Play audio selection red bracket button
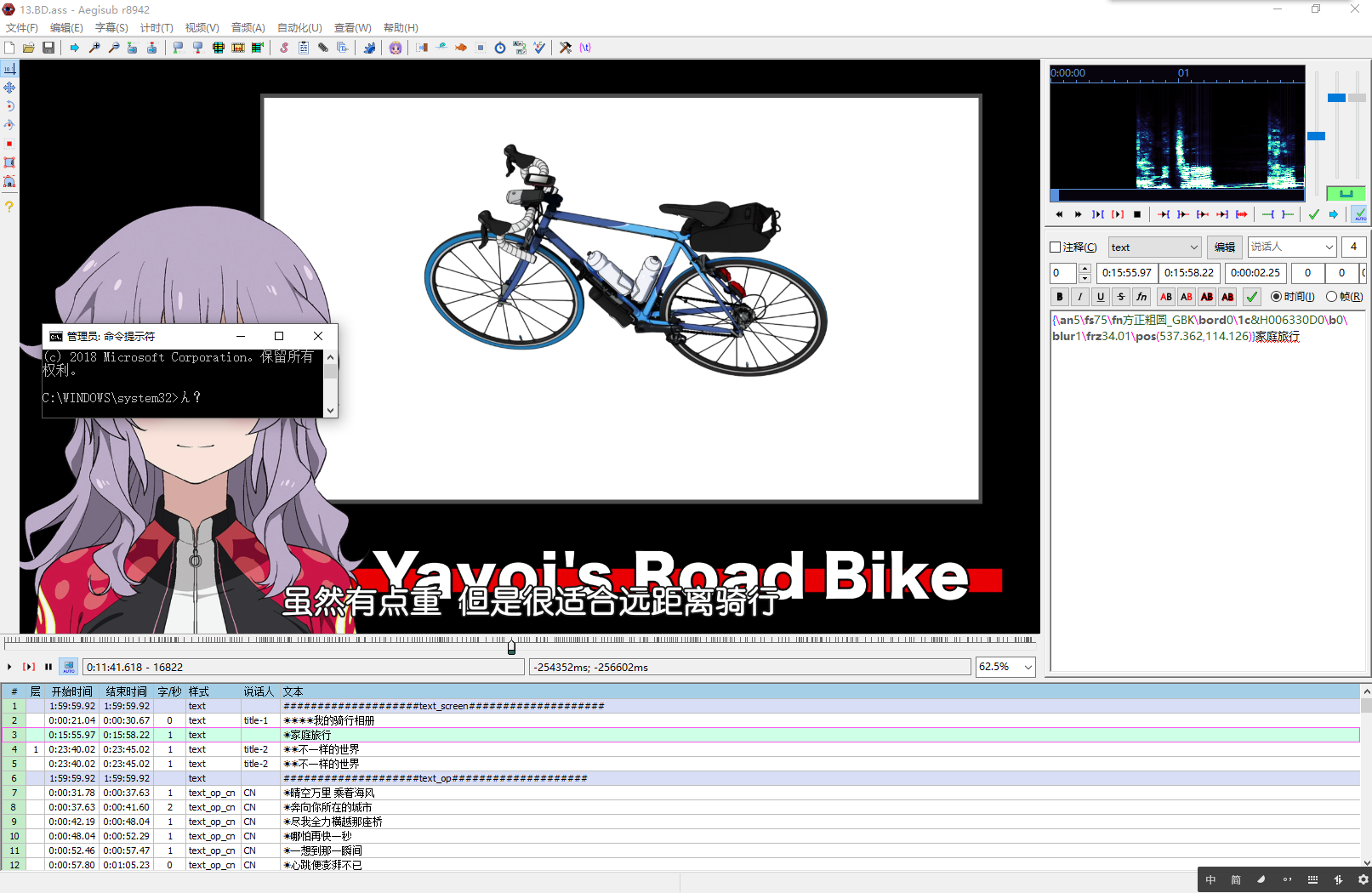 coord(1118,214)
